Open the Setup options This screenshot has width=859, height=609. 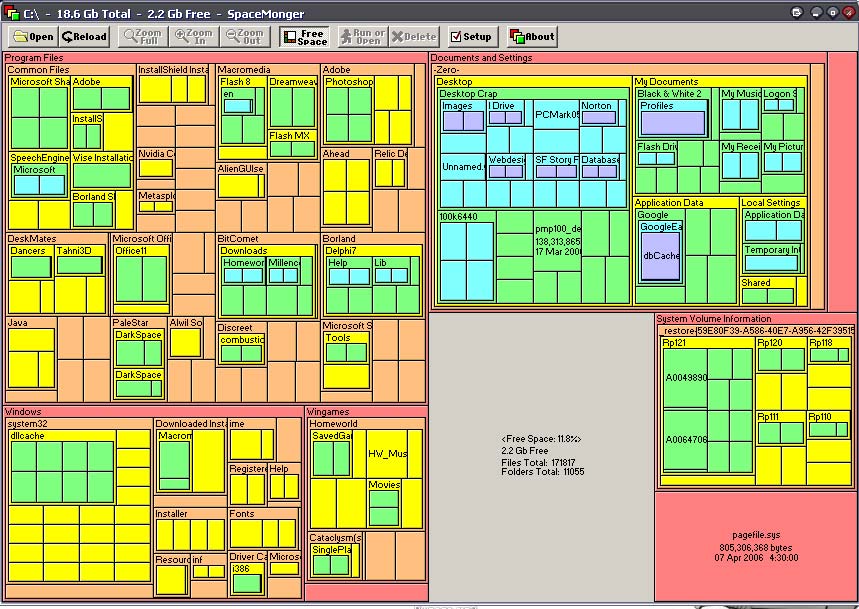pyautogui.click(x=472, y=37)
